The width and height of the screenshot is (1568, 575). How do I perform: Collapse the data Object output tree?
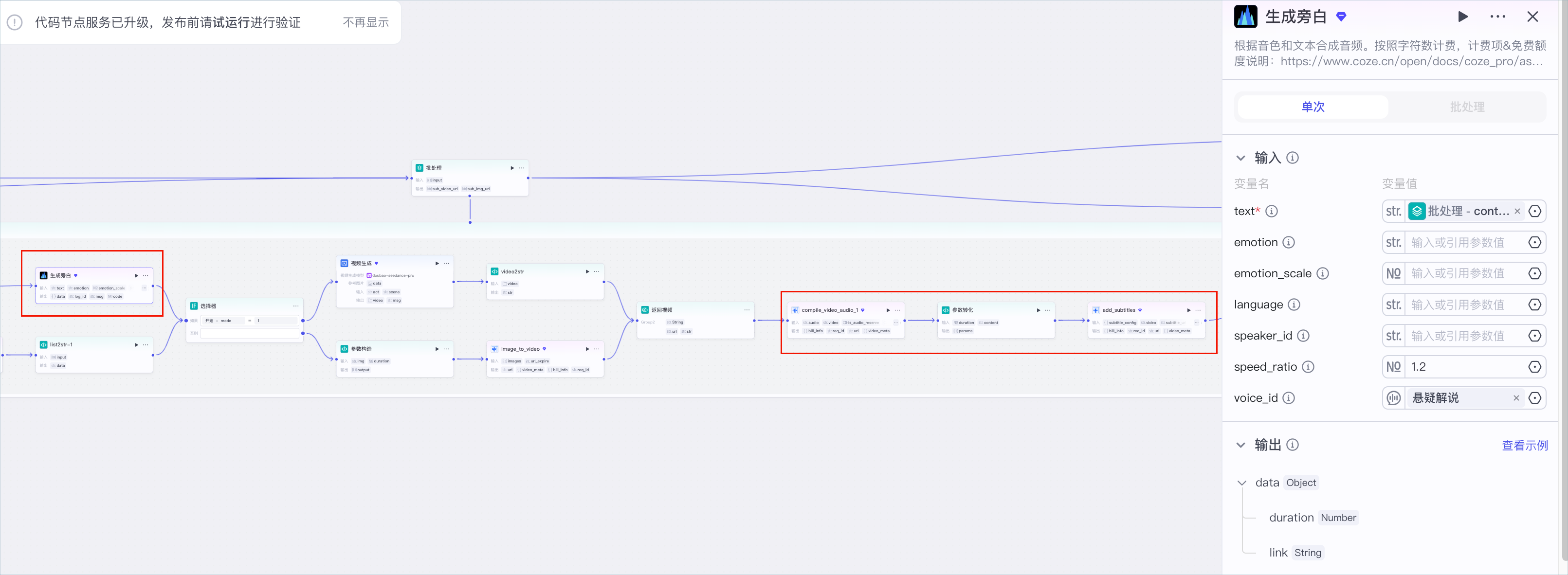[x=1242, y=483]
